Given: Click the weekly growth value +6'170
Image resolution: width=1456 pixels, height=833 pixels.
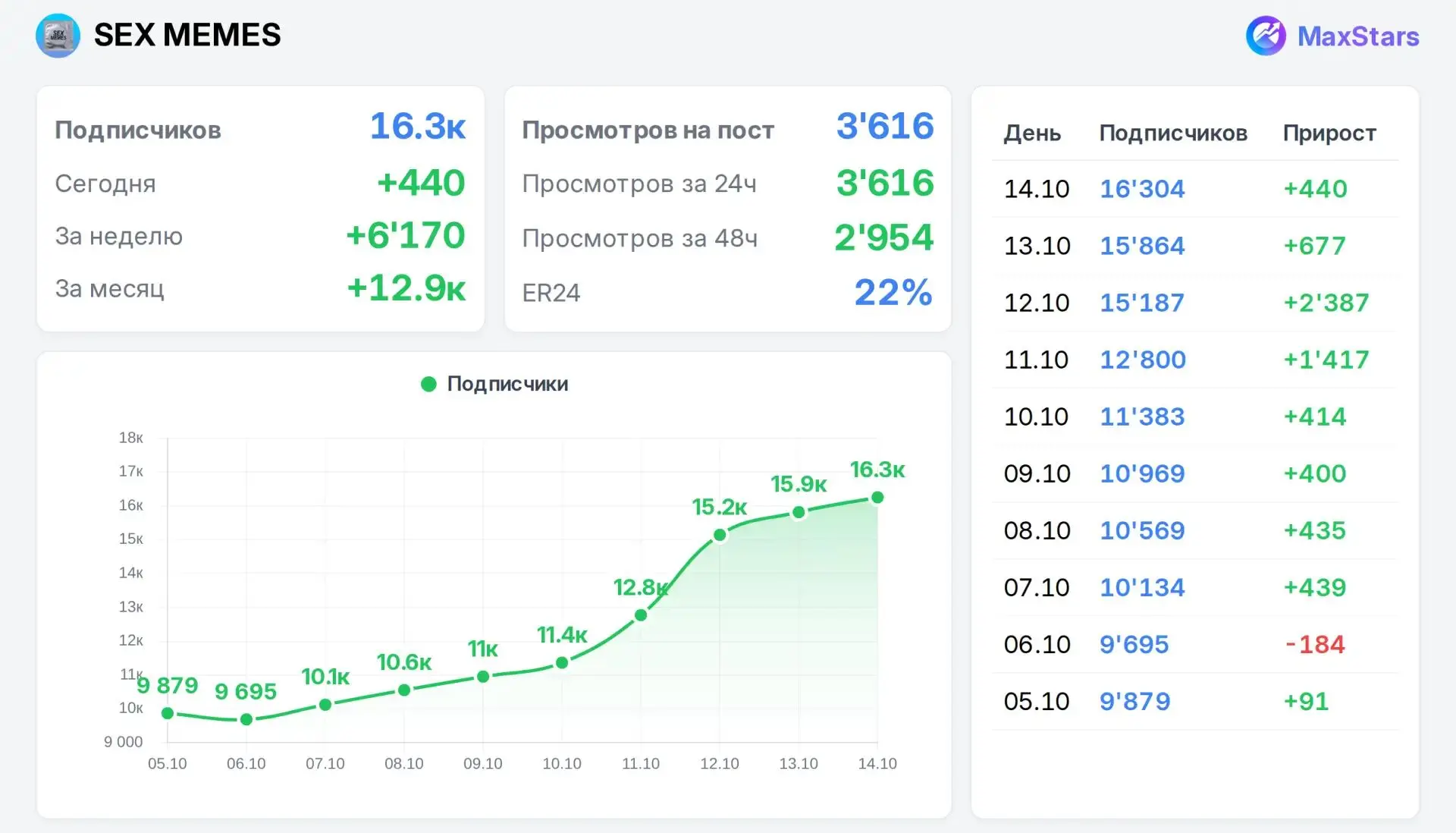Looking at the screenshot, I should (x=405, y=235).
